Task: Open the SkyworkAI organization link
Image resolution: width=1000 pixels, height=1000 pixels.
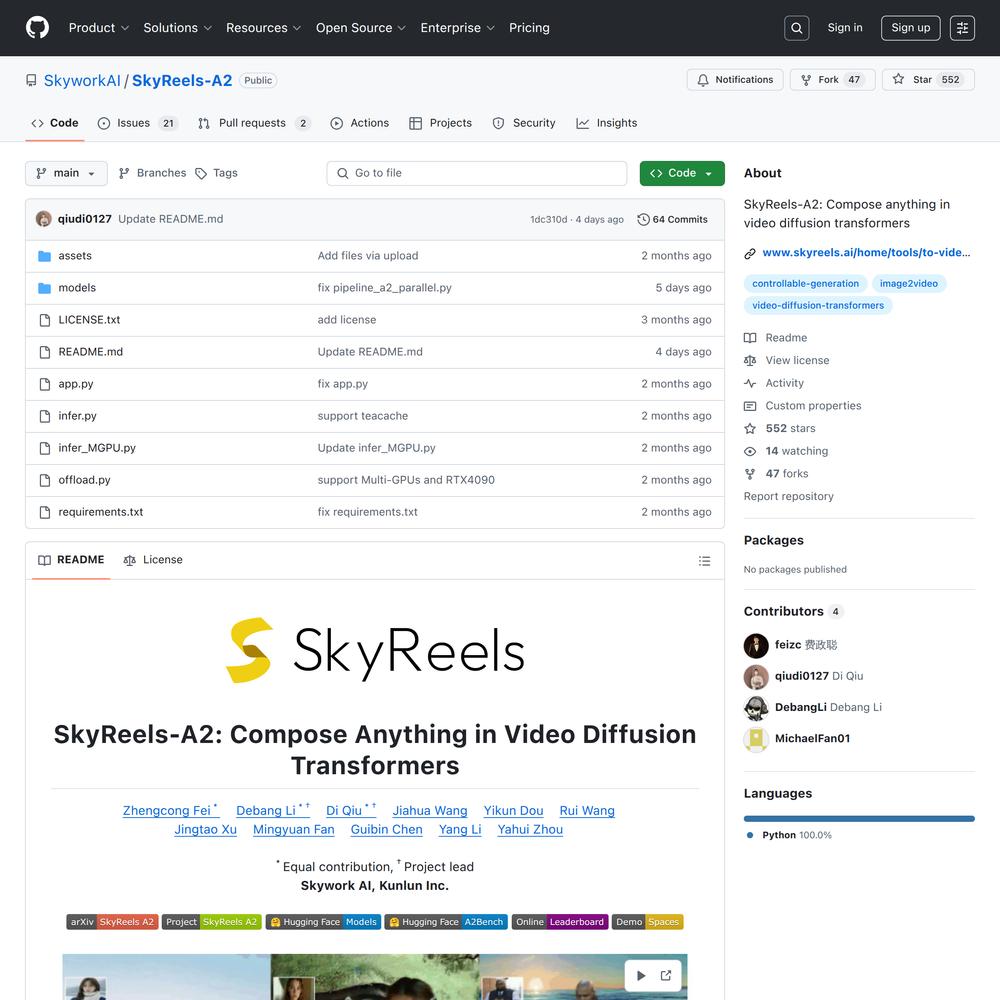Action: tap(82, 80)
